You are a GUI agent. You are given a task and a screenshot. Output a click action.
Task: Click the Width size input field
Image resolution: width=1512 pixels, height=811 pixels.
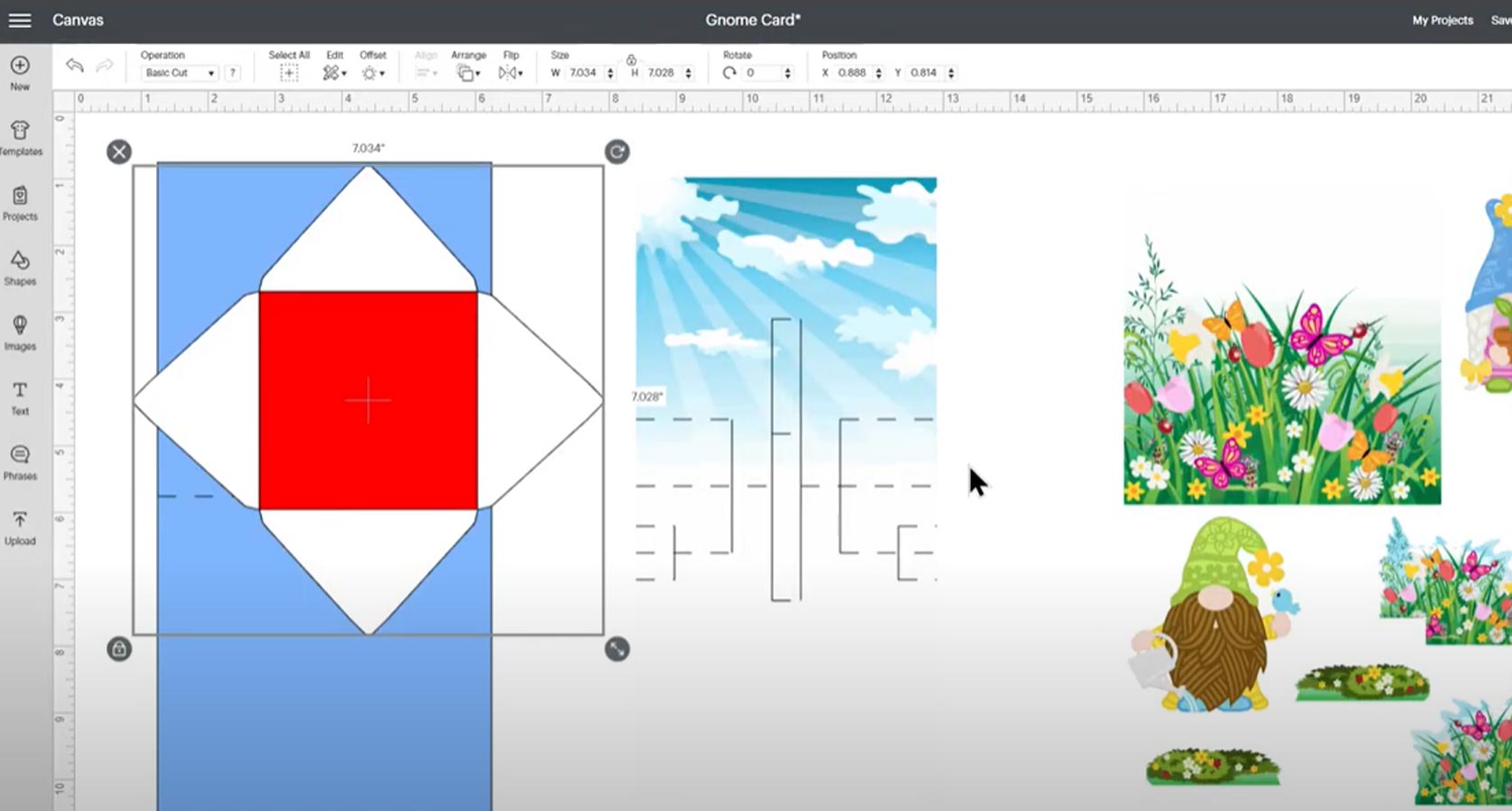click(x=584, y=72)
